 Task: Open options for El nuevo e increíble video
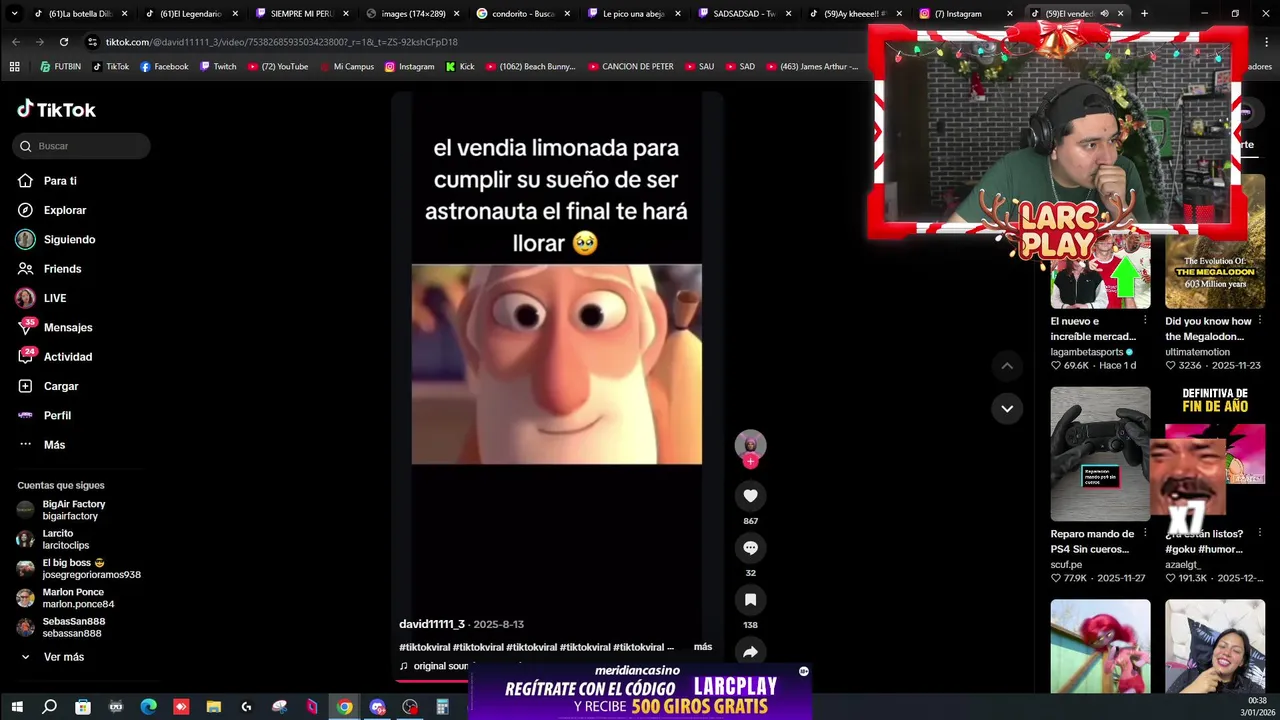click(x=1145, y=321)
